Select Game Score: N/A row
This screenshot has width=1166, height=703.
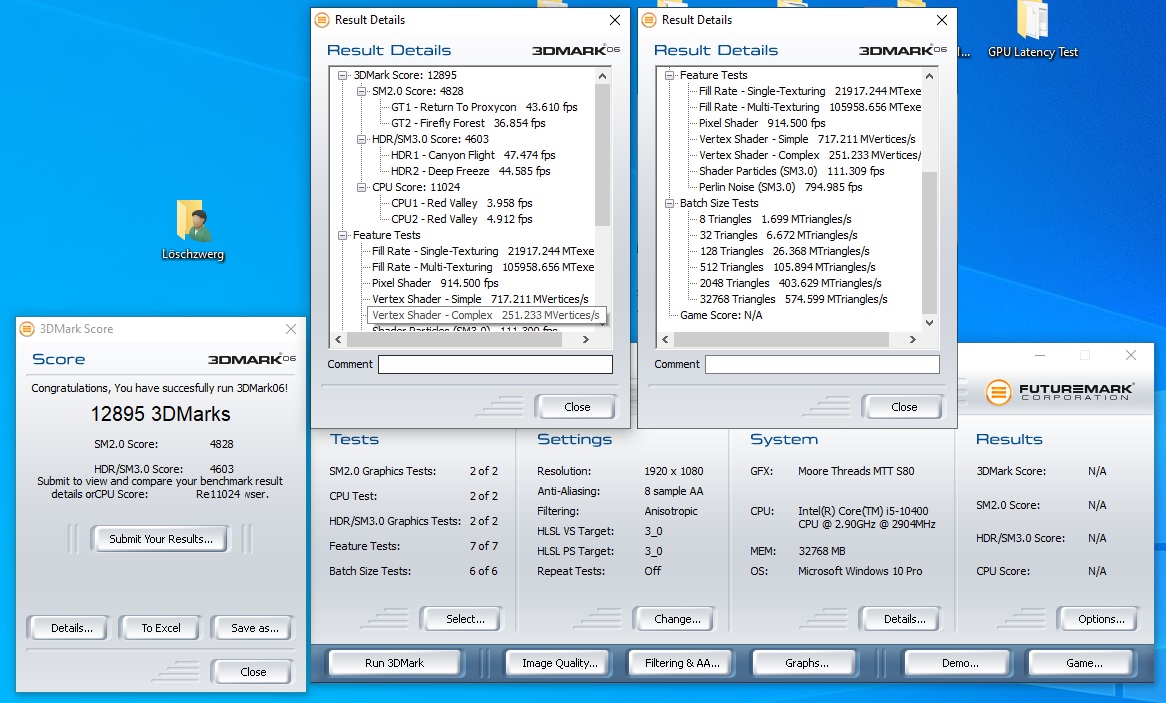pos(721,315)
